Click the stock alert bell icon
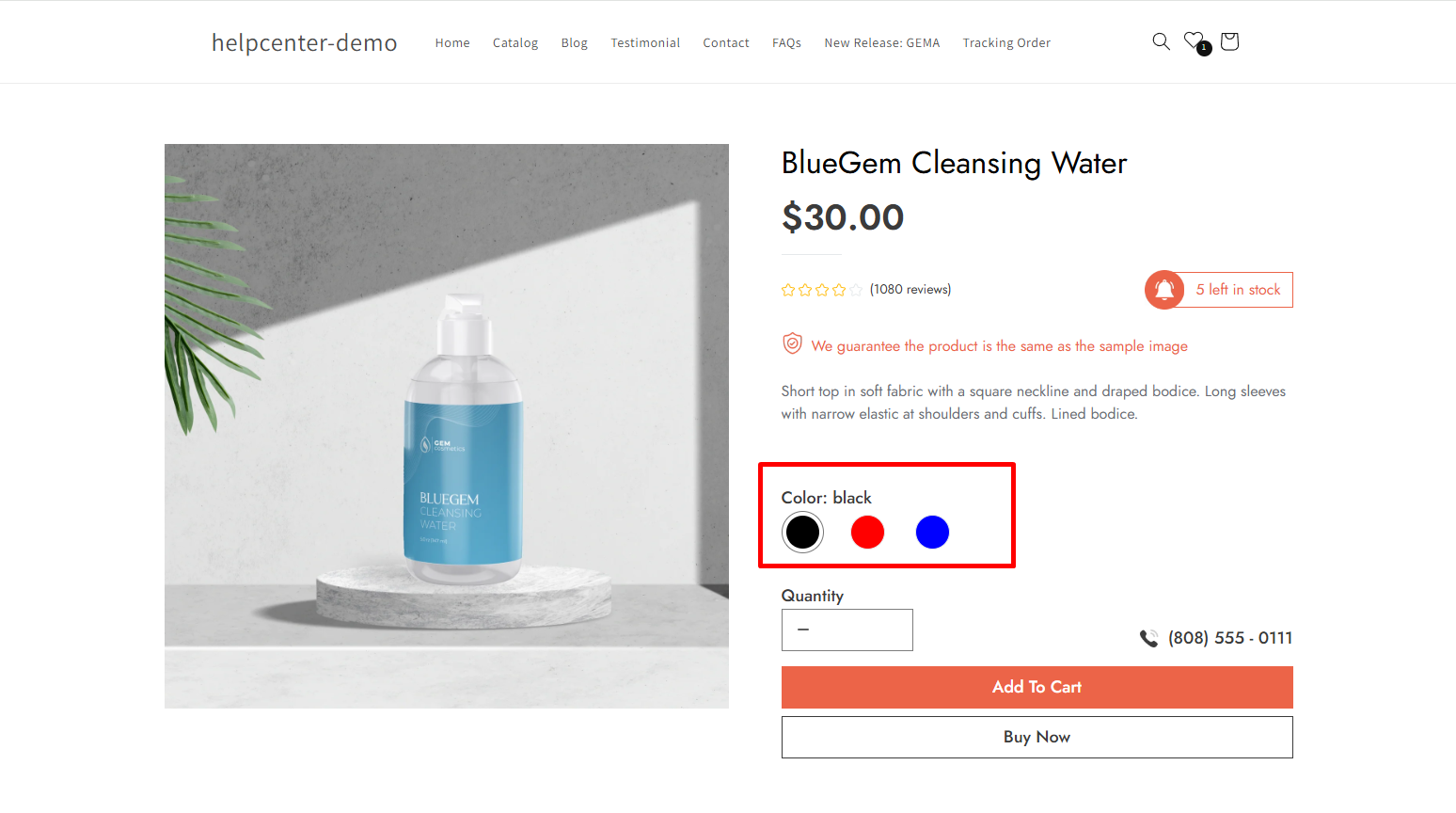This screenshot has height=813, width=1456. [1164, 290]
